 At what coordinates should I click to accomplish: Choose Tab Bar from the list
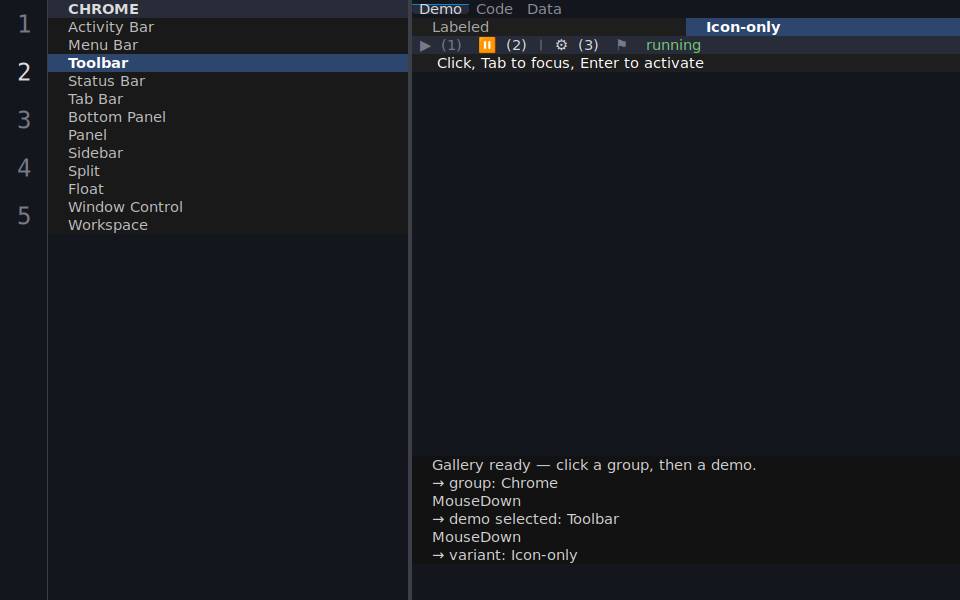pyautogui.click(x=228, y=99)
